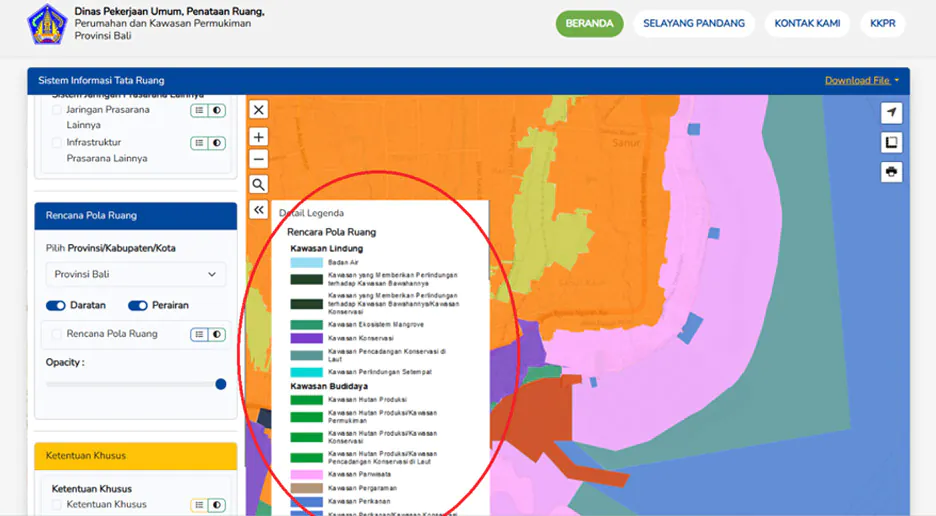Open the measure area tool on map

[891, 142]
